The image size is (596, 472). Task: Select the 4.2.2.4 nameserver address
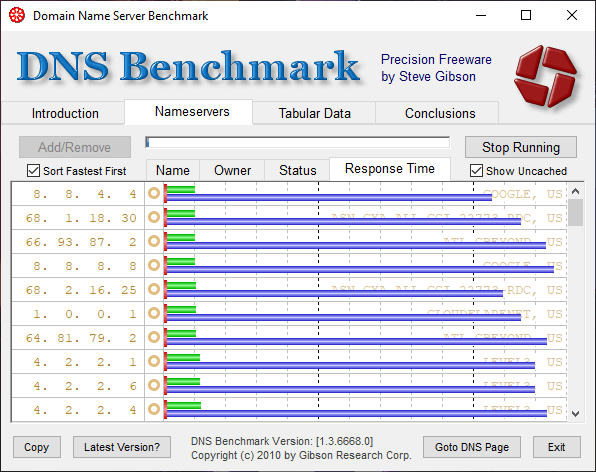[84, 410]
